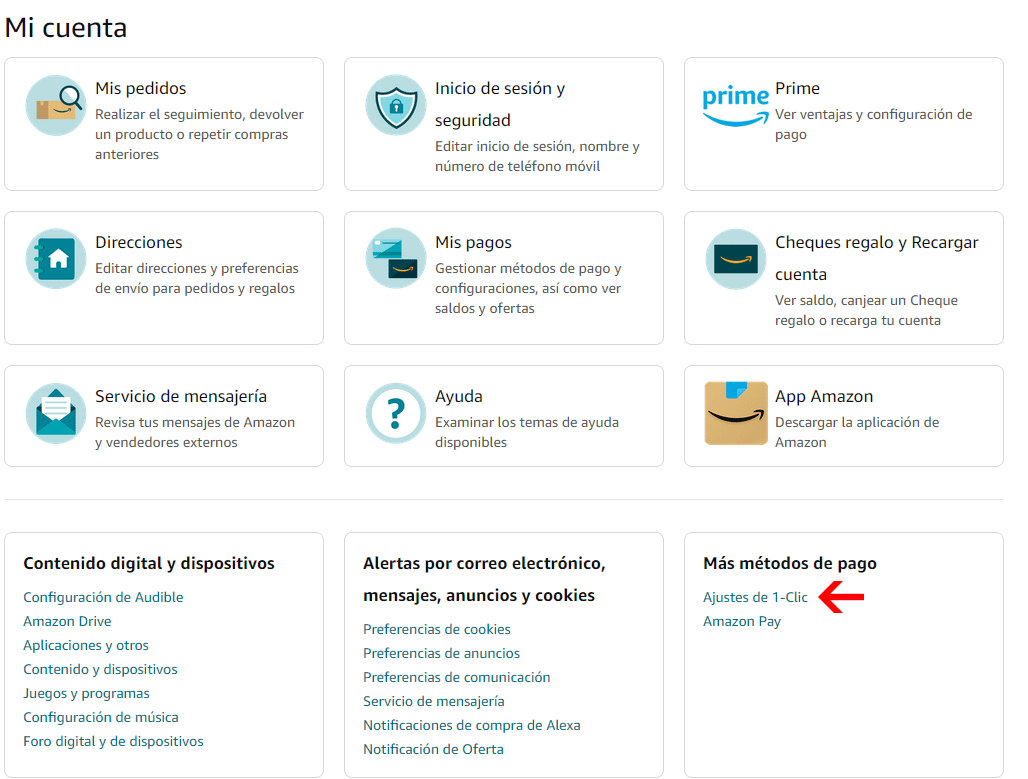The height and width of the screenshot is (779, 1028).
Task: Click the Direcciones address book icon
Action: (56, 259)
